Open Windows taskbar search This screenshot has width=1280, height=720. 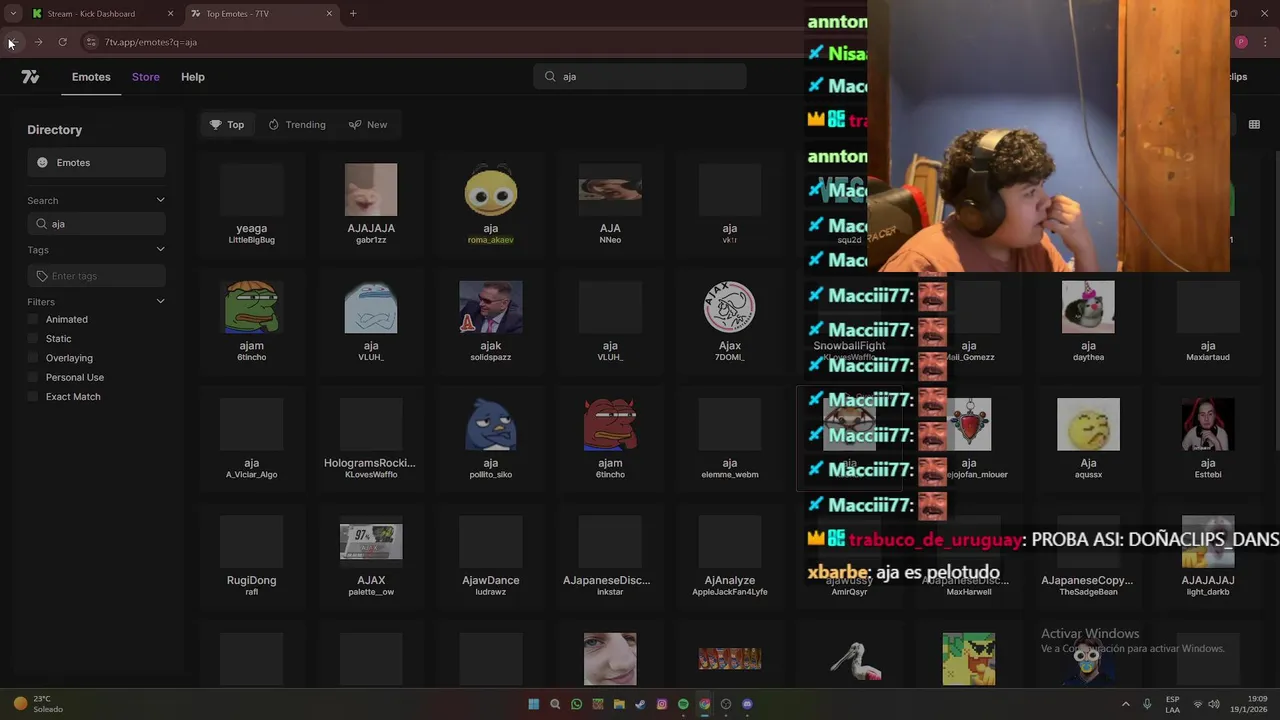(x=555, y=704)
